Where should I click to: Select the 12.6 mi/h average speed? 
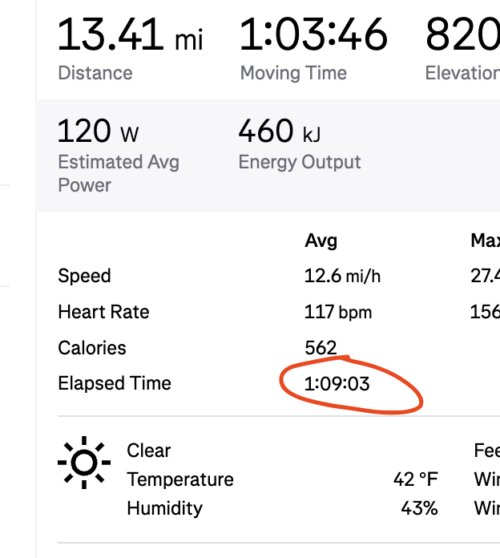coord(342,276)
